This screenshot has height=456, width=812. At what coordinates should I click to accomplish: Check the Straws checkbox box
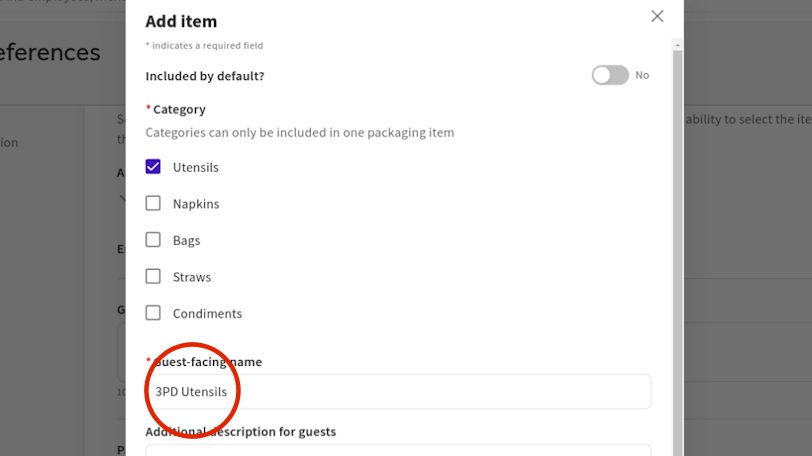tap(153, 277)
